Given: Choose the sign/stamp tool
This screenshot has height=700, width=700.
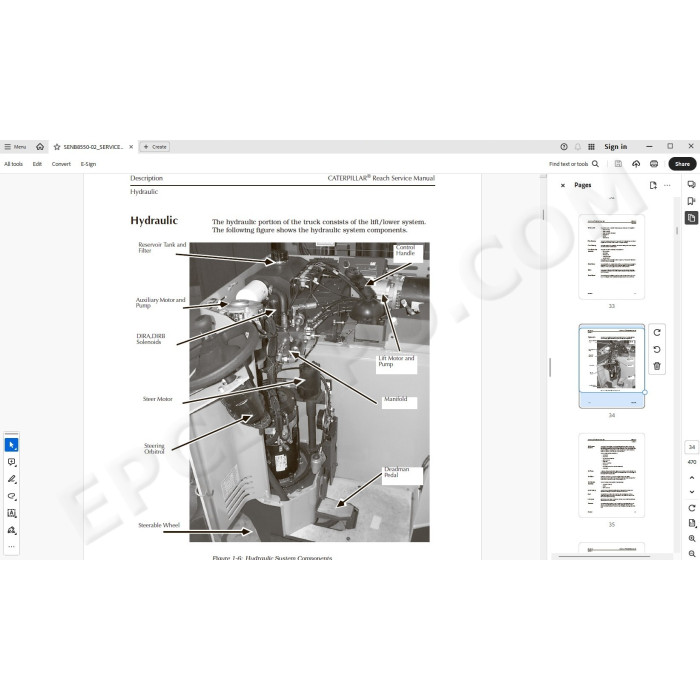Looking at the screenshot, I should click(12, 530).
